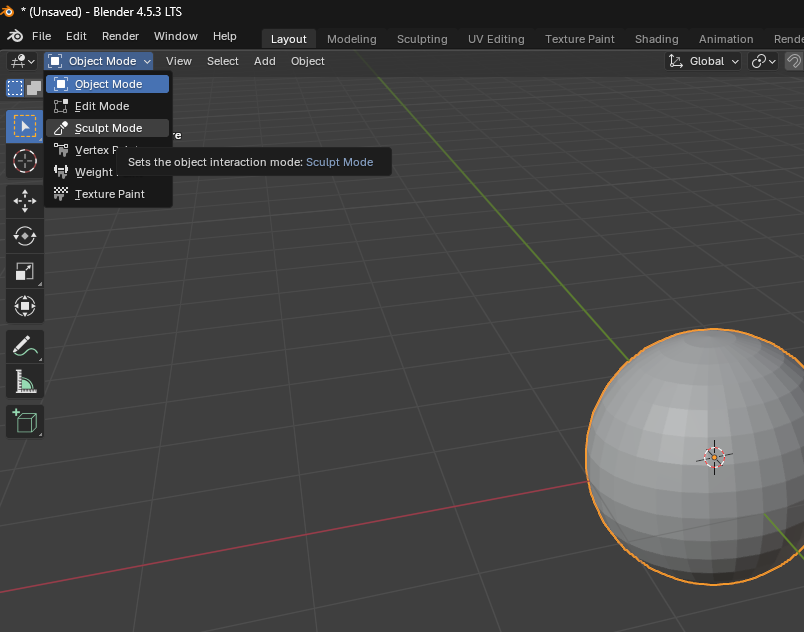Select the Move tool in the toolbar
This screenshot has width=804, height=632.
[24, 201]
